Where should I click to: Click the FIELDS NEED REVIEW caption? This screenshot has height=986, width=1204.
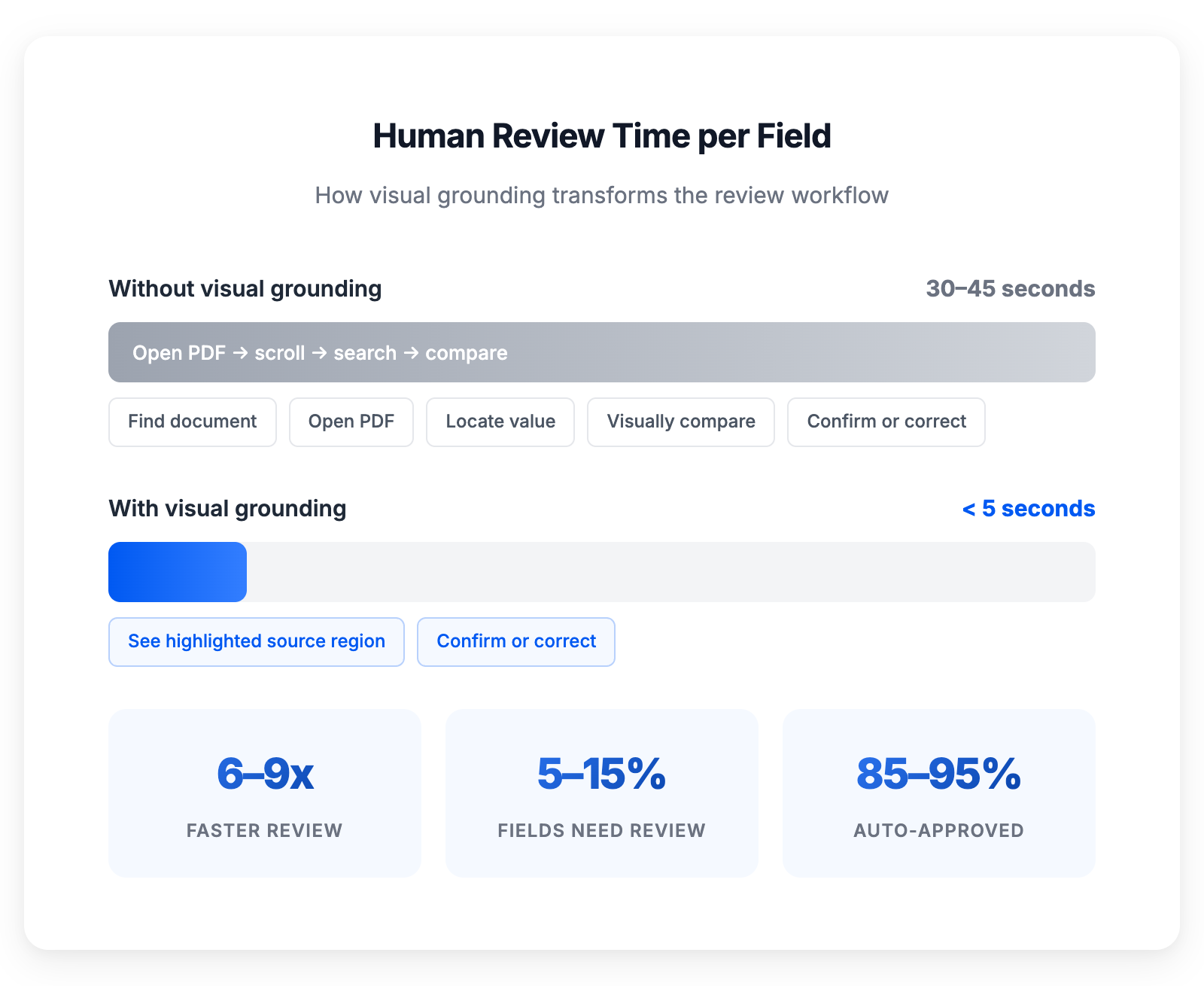click(x=602, y=830)
